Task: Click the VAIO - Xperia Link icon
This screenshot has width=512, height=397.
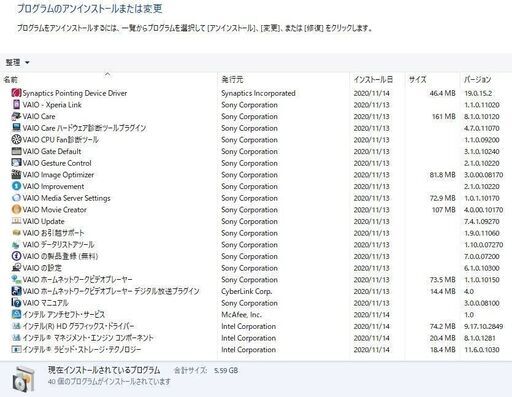Action: click(16, 105)
